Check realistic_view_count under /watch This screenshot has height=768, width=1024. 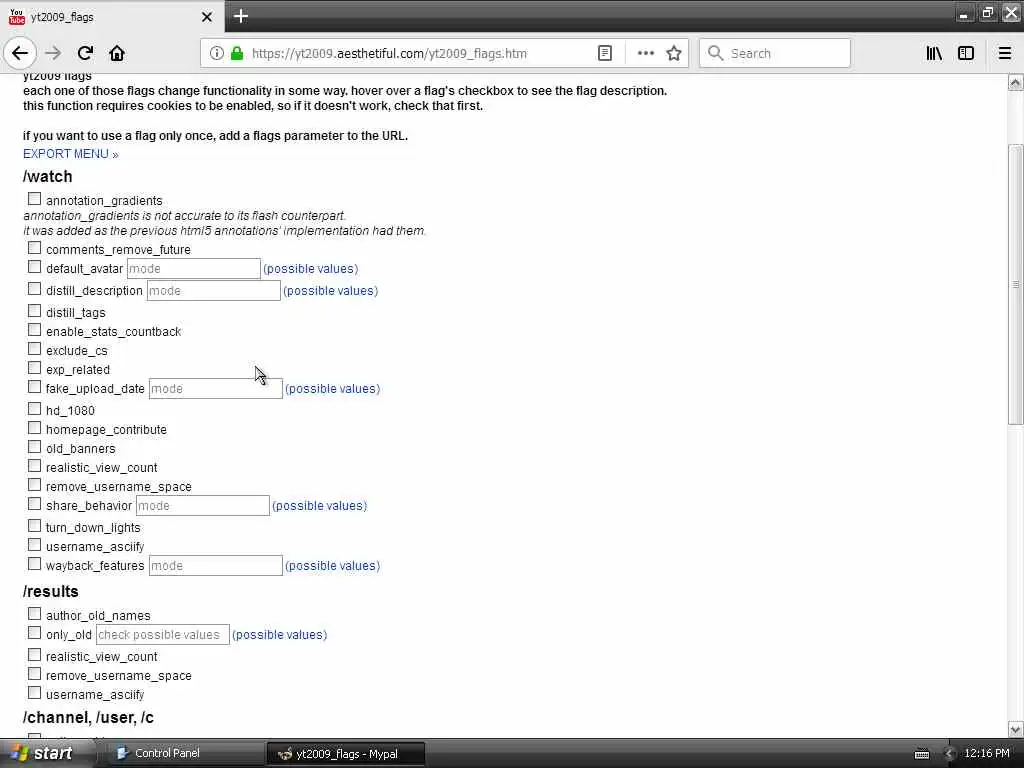[35, 466]
